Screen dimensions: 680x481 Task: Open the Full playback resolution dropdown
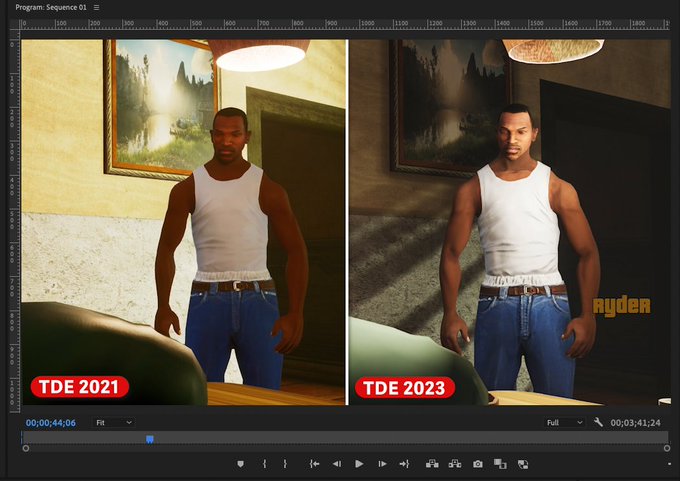(564, 422)
